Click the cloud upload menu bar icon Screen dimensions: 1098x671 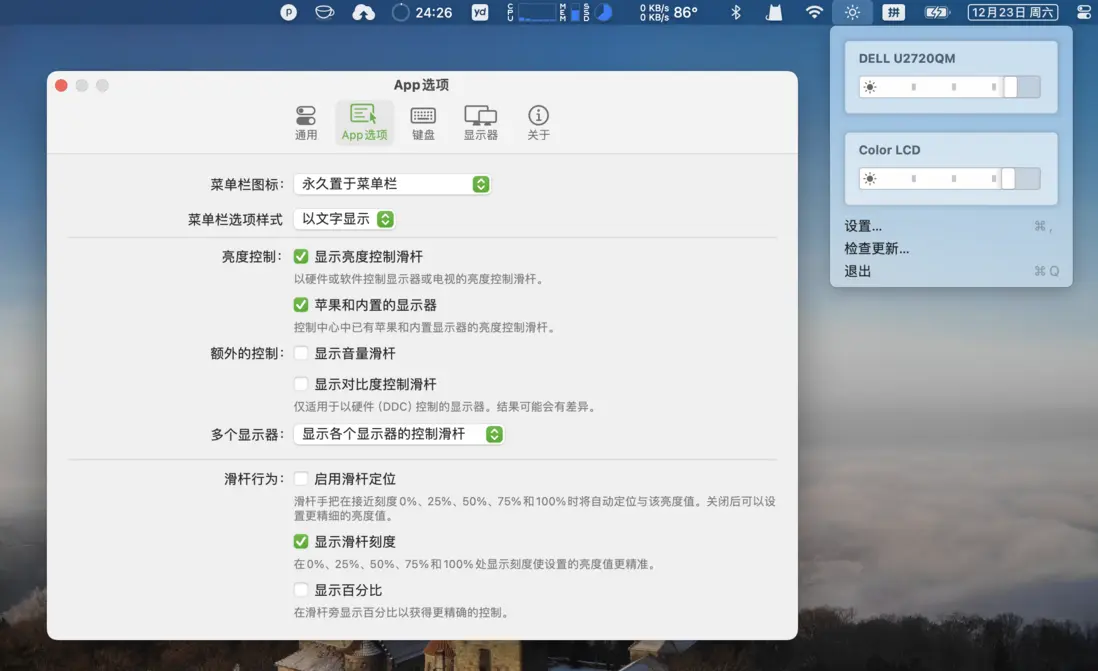click(363, 12)
